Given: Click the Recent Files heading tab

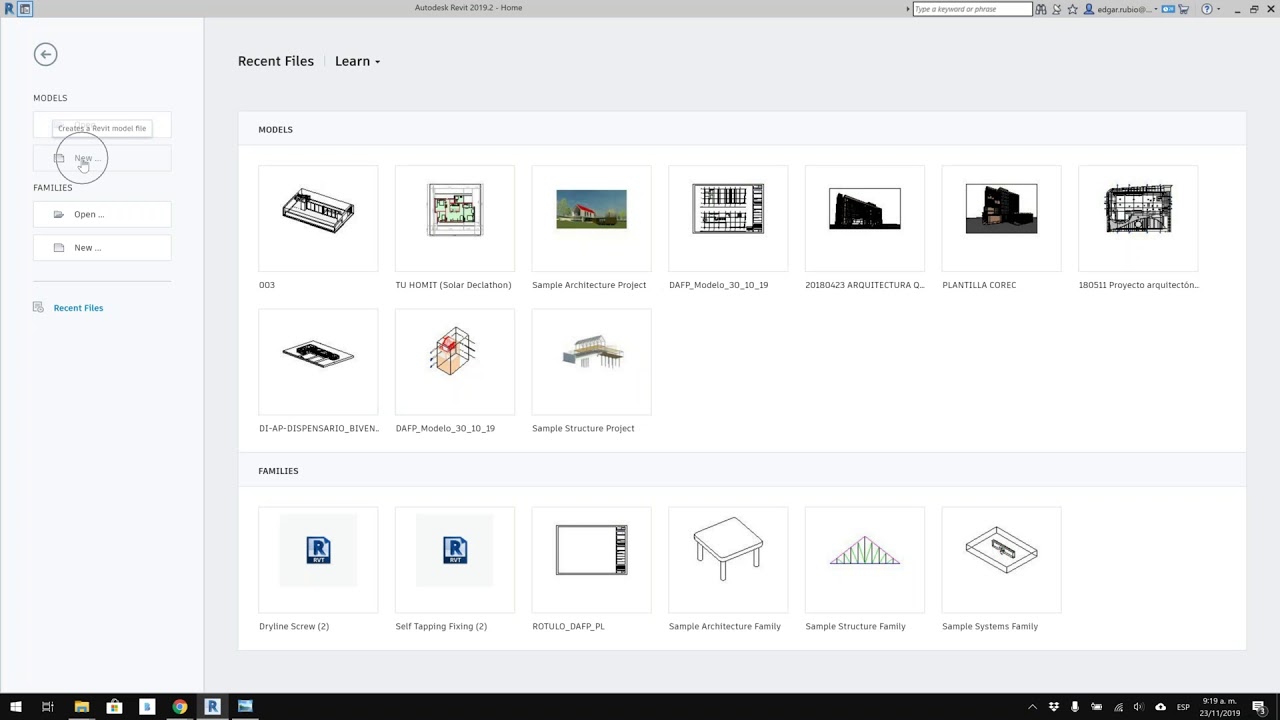Looking at the screenshot, I should pyautogui.click(x=276, y=61).
